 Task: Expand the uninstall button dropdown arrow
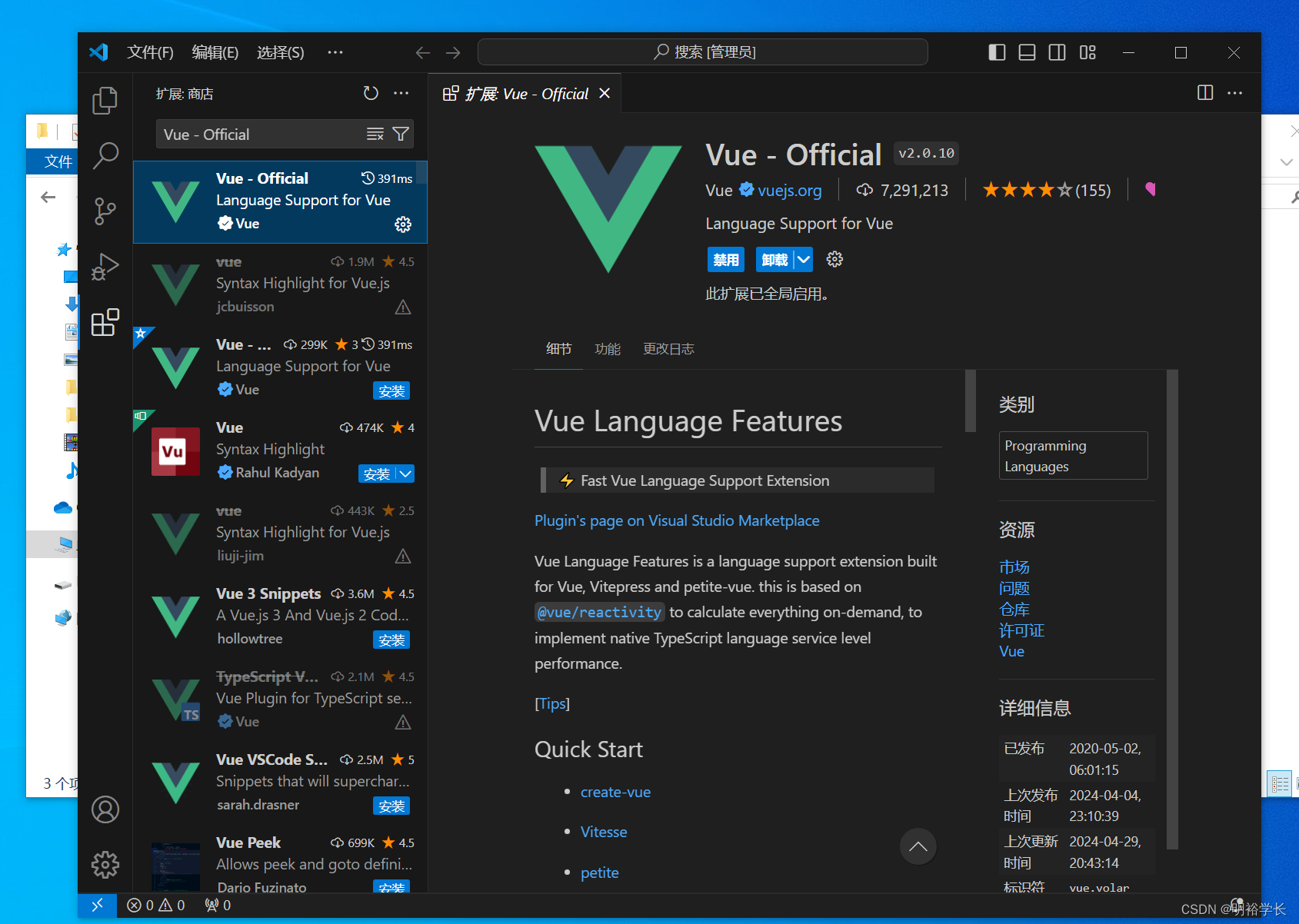(804, 260)
